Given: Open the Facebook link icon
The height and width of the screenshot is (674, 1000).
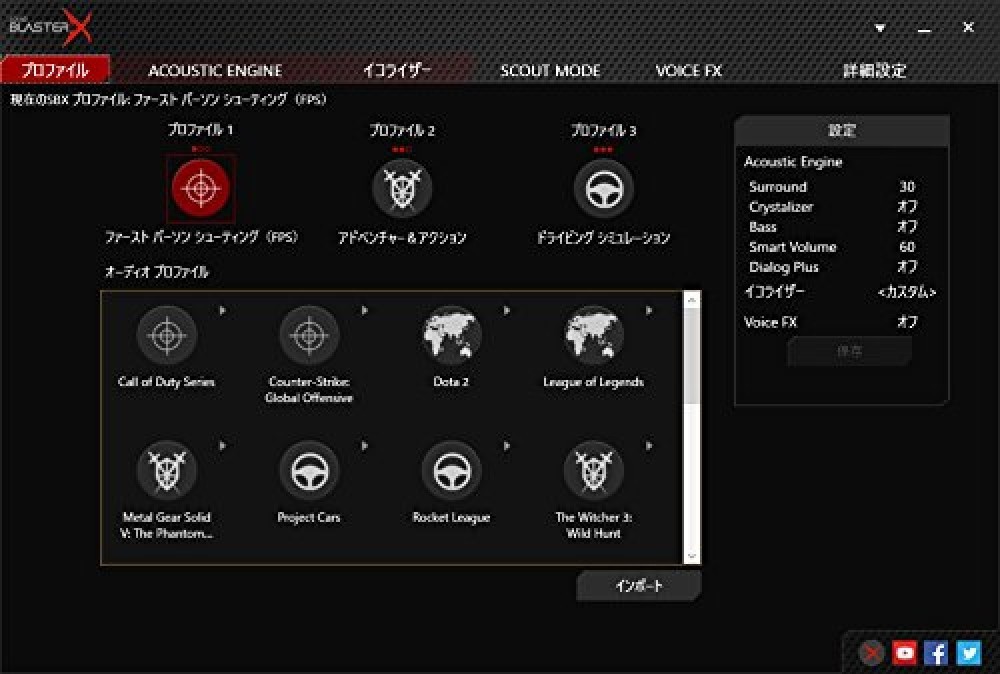Looking at the screenshot, I should pos(936,652).
